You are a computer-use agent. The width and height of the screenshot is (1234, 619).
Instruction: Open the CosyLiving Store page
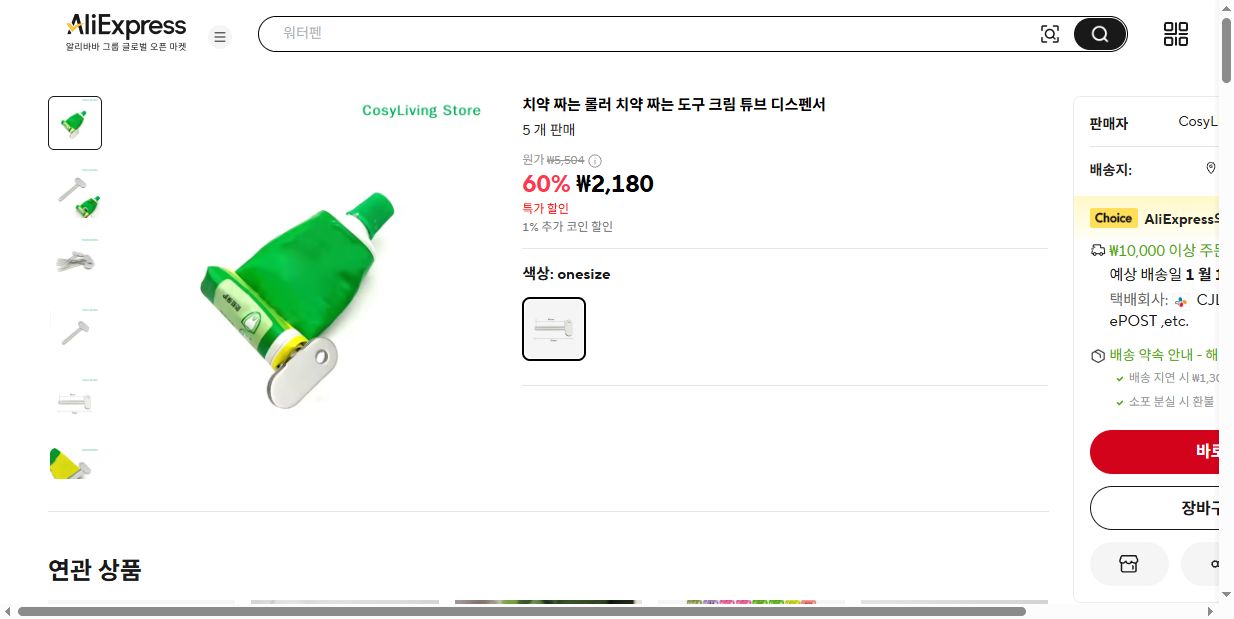(421, 110)
